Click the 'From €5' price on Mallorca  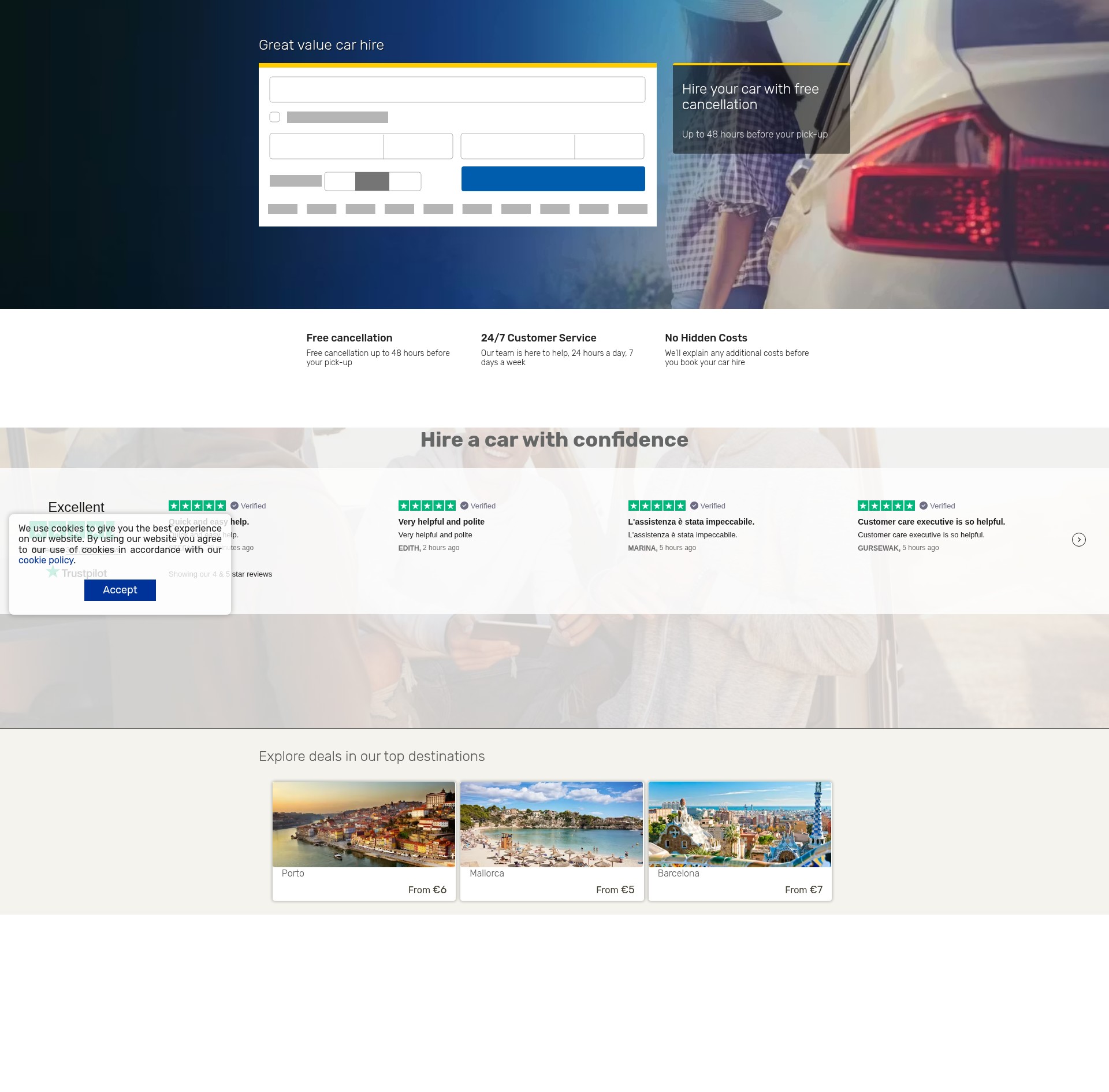pyautogui.click(x=615, y=890)
